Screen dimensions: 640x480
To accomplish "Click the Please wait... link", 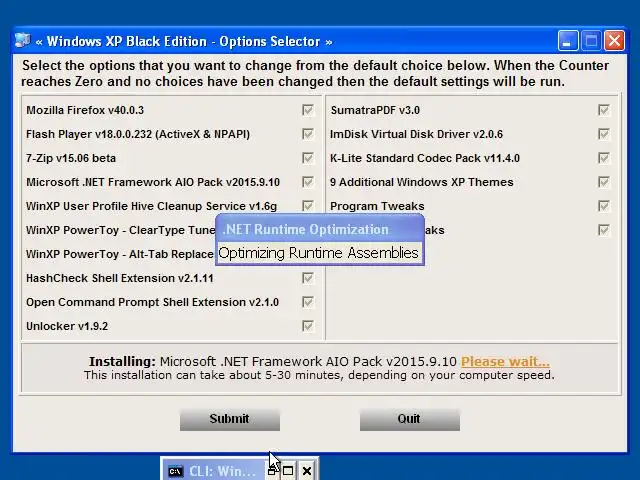I will 505,362.
